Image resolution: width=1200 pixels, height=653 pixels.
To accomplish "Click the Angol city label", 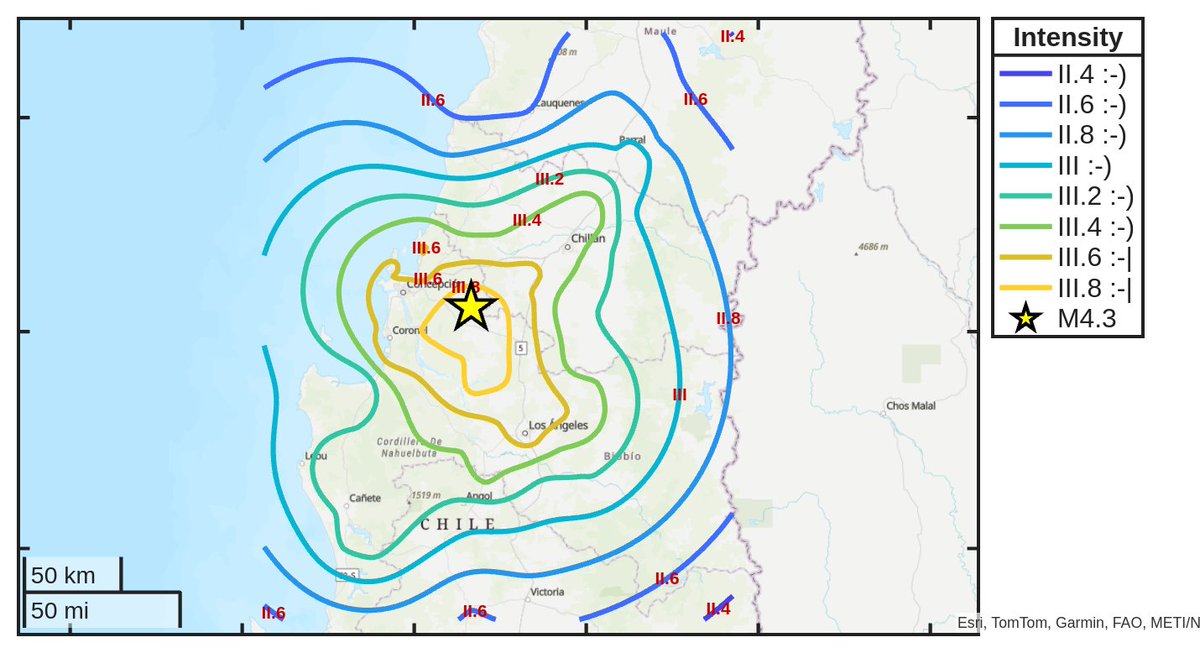I will (x=479, y=494).
